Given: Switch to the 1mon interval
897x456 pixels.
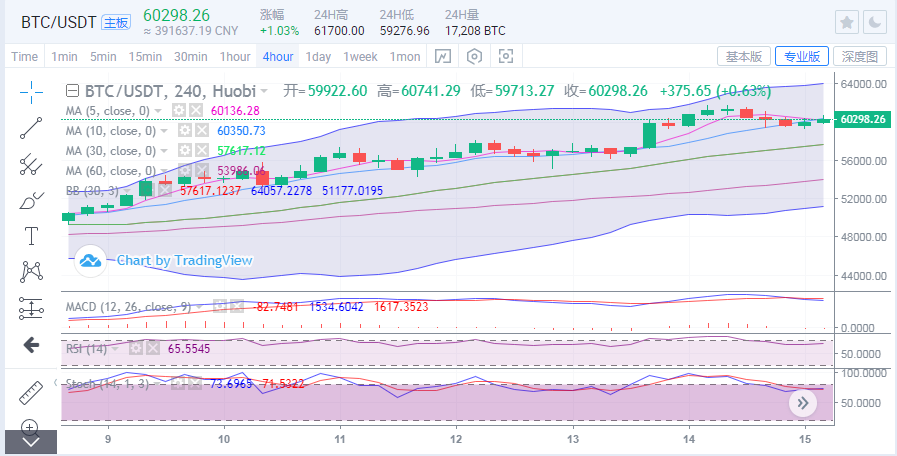Looking at the screenshot, I should tap(405, 57).
